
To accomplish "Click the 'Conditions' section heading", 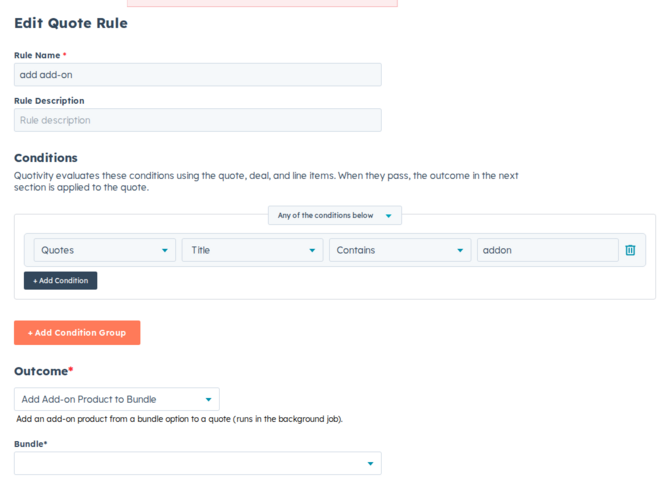I will coord(46,158).
